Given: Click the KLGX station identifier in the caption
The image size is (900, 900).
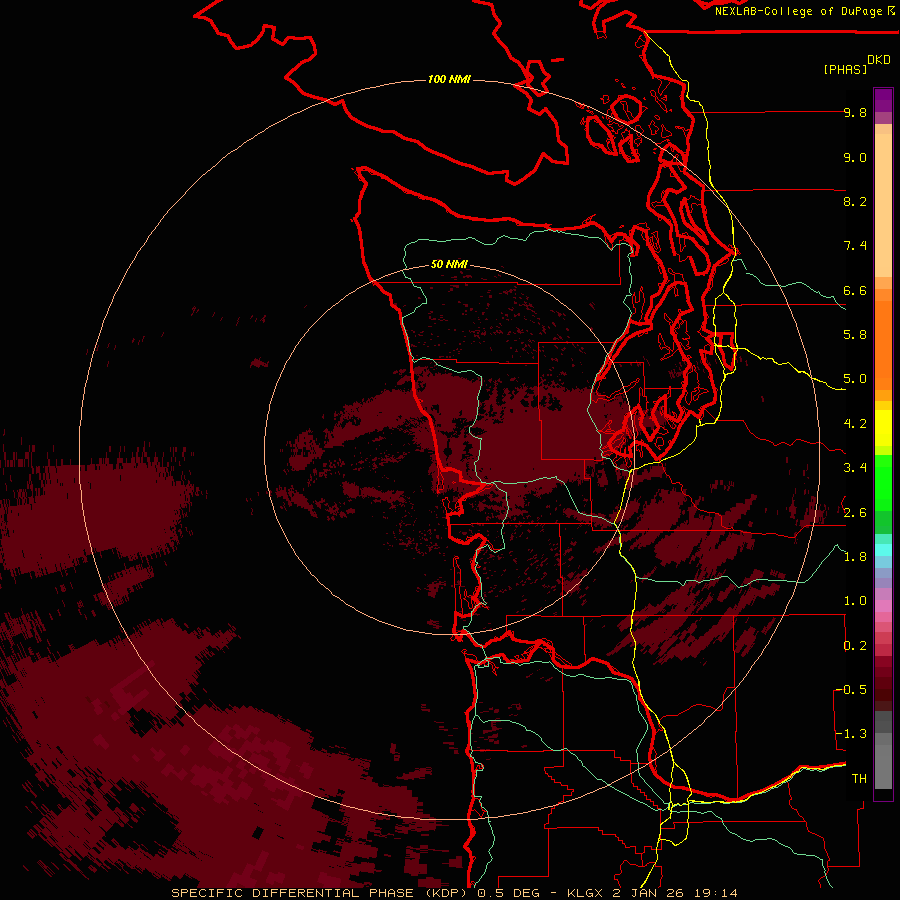Looking at the screenshot, I should pyautogui.click(x=585, y=893).
